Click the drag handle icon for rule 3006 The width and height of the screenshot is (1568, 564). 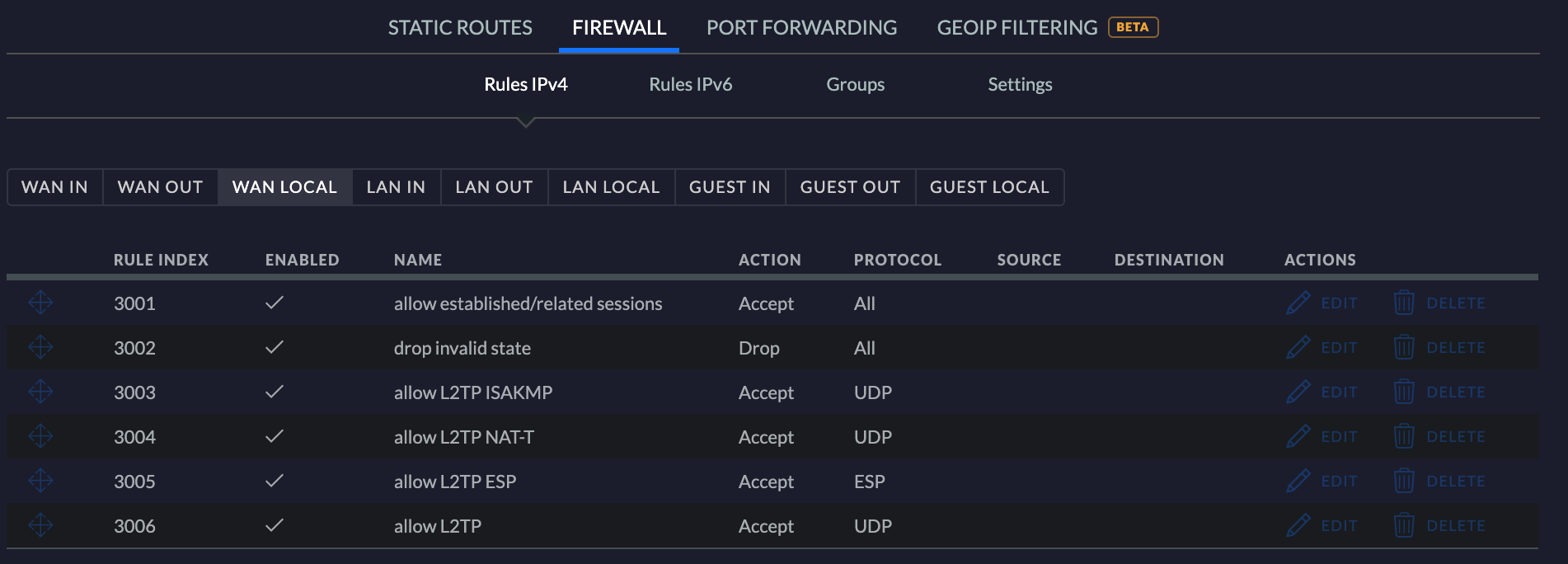[x=40, y=526]
